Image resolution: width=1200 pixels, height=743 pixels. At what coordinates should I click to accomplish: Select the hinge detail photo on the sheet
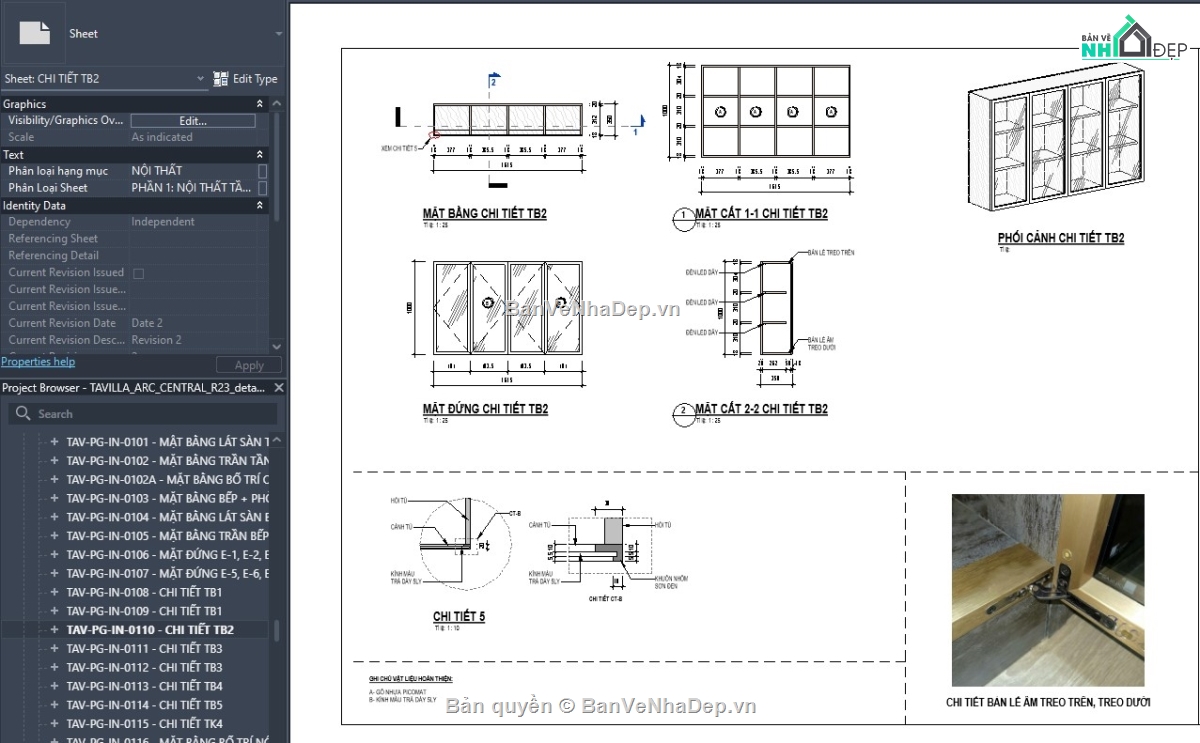[x=1048, y=590]
